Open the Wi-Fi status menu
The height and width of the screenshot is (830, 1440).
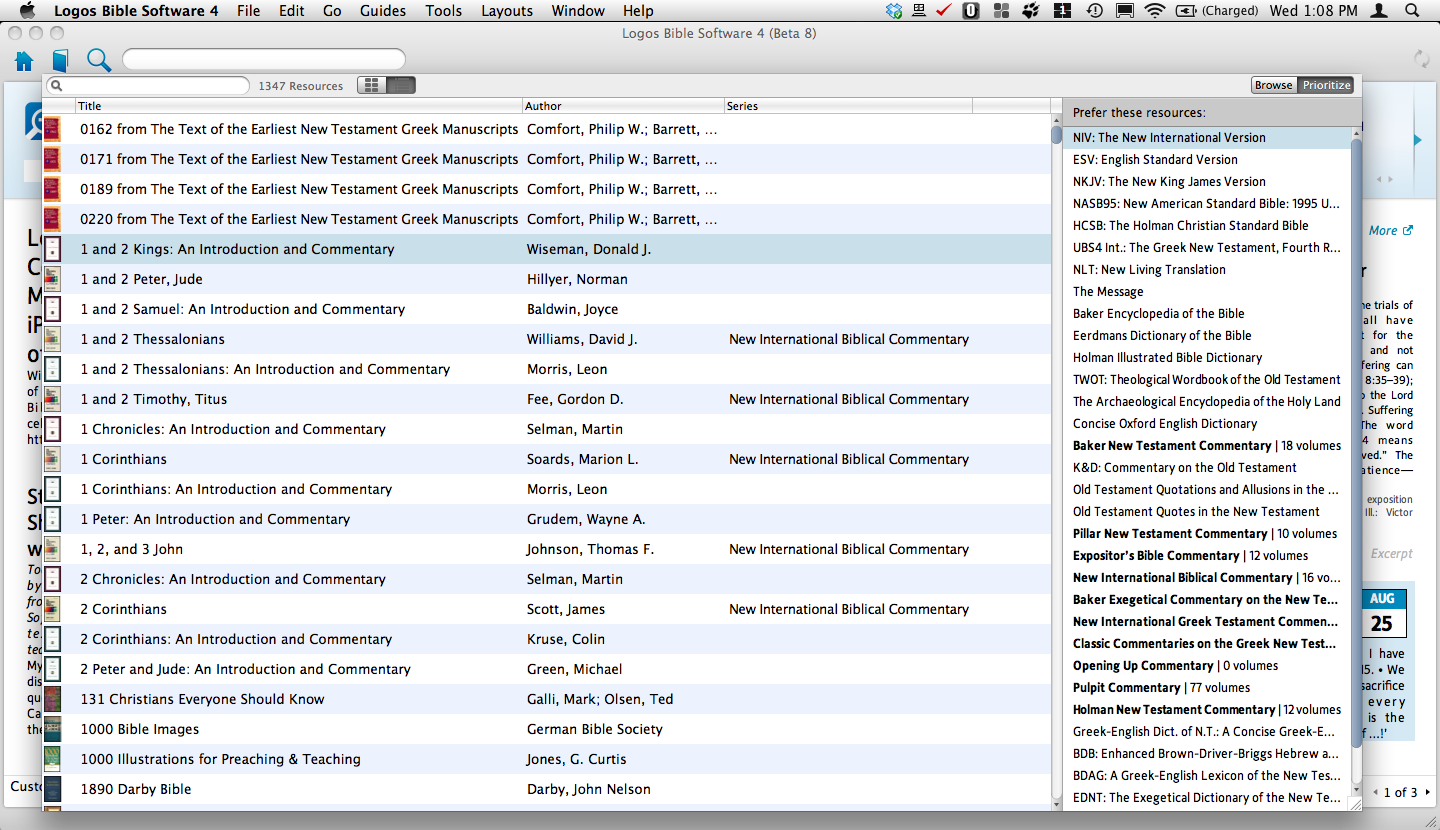(1155, 11)
